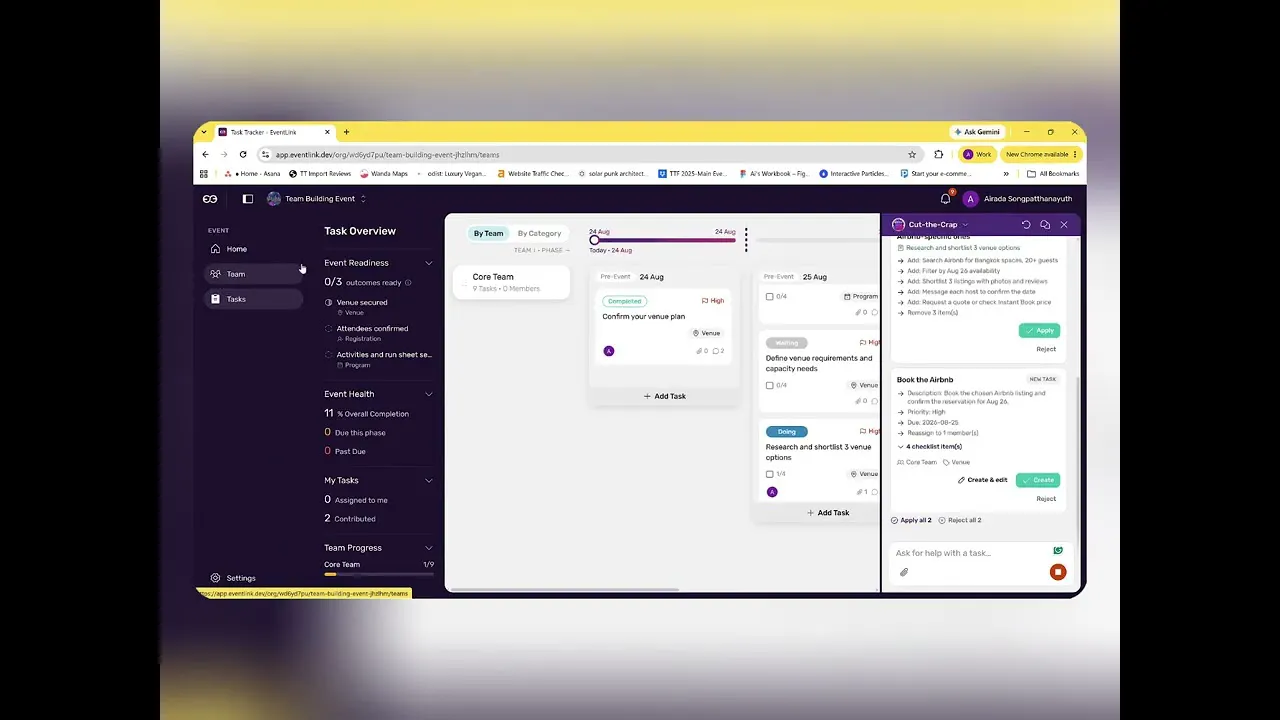Viewport: 1280px width, 720px height.
Task: Go back in the browser
Action: coord(206,155)
